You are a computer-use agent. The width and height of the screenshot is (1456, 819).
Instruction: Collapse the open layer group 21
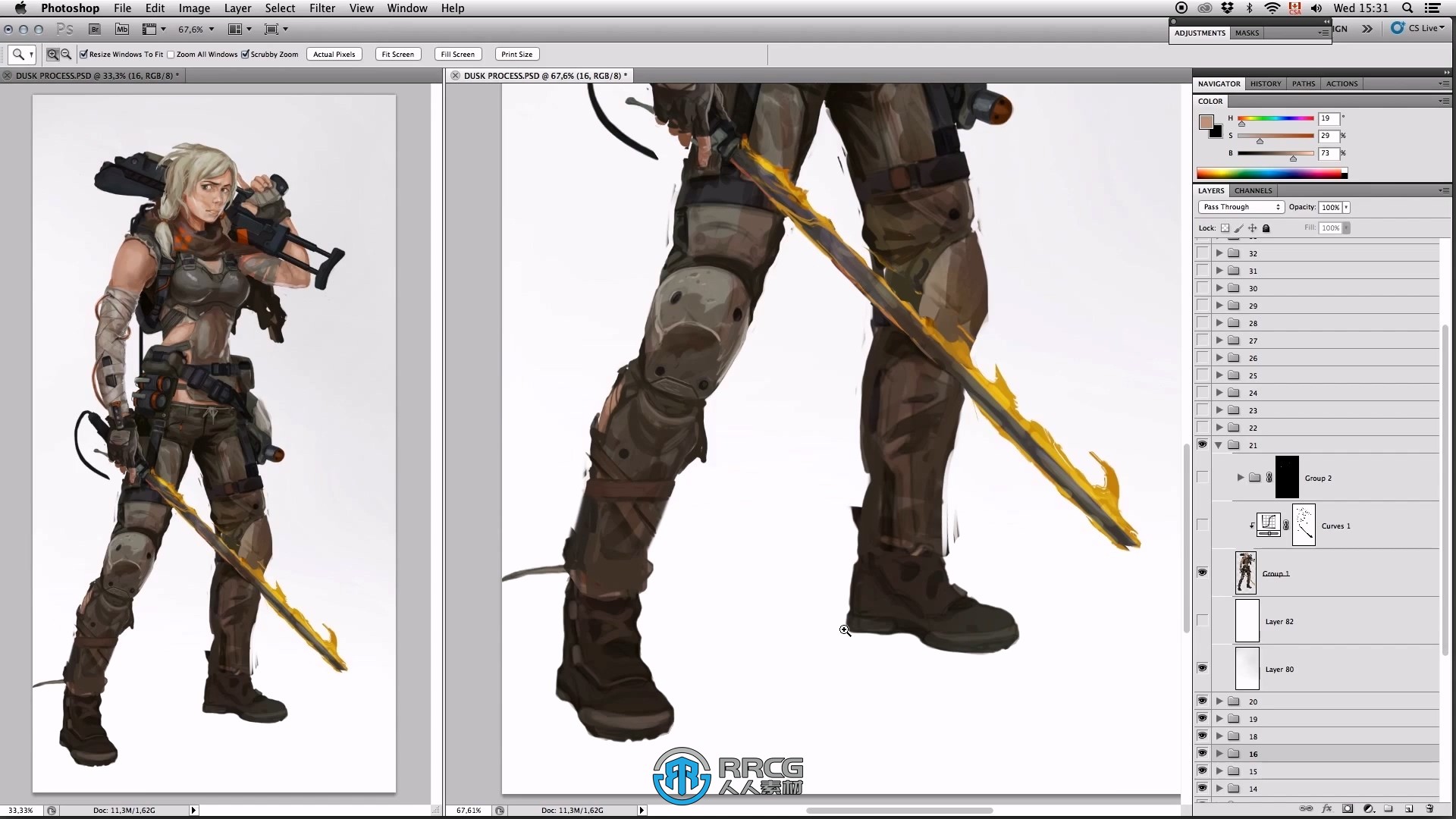[1219, 445]
